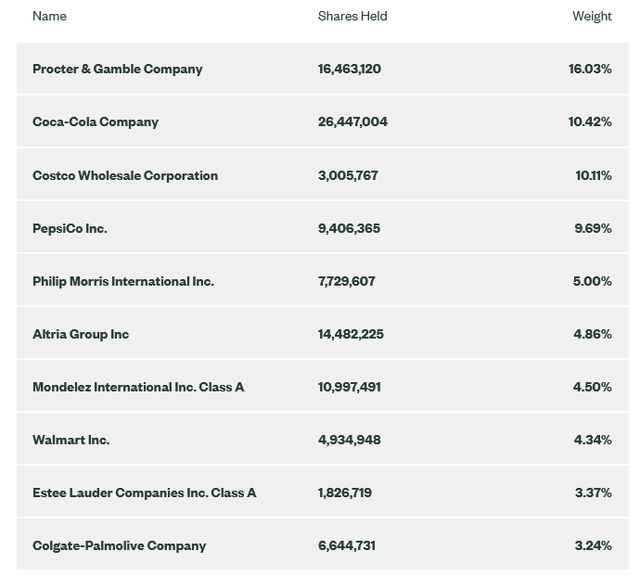The width and height of the screenshot is (640, 576).
Task: Click the Weight column header
Action: [592, 16]
